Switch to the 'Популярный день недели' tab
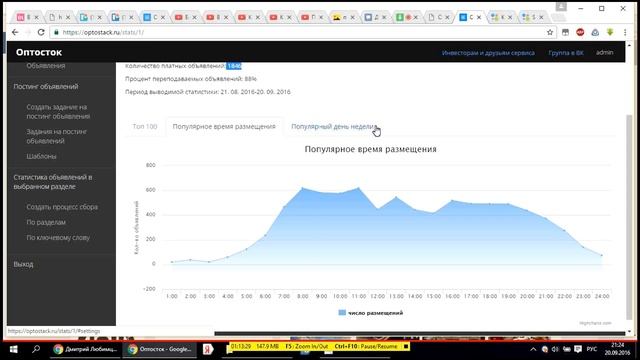The image size is (640, 360). 334,127
